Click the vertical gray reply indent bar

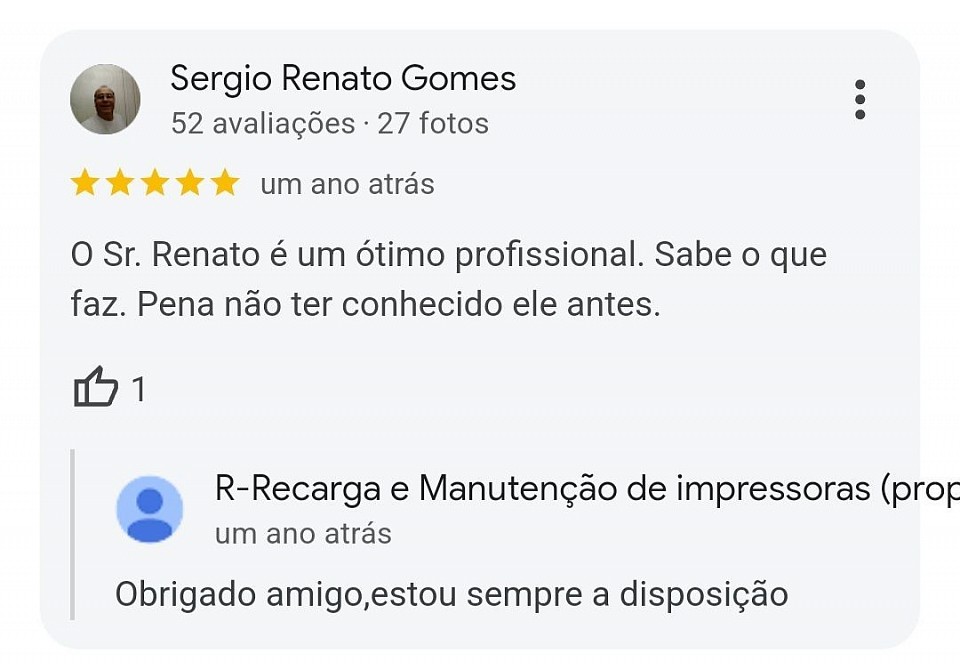72,535
